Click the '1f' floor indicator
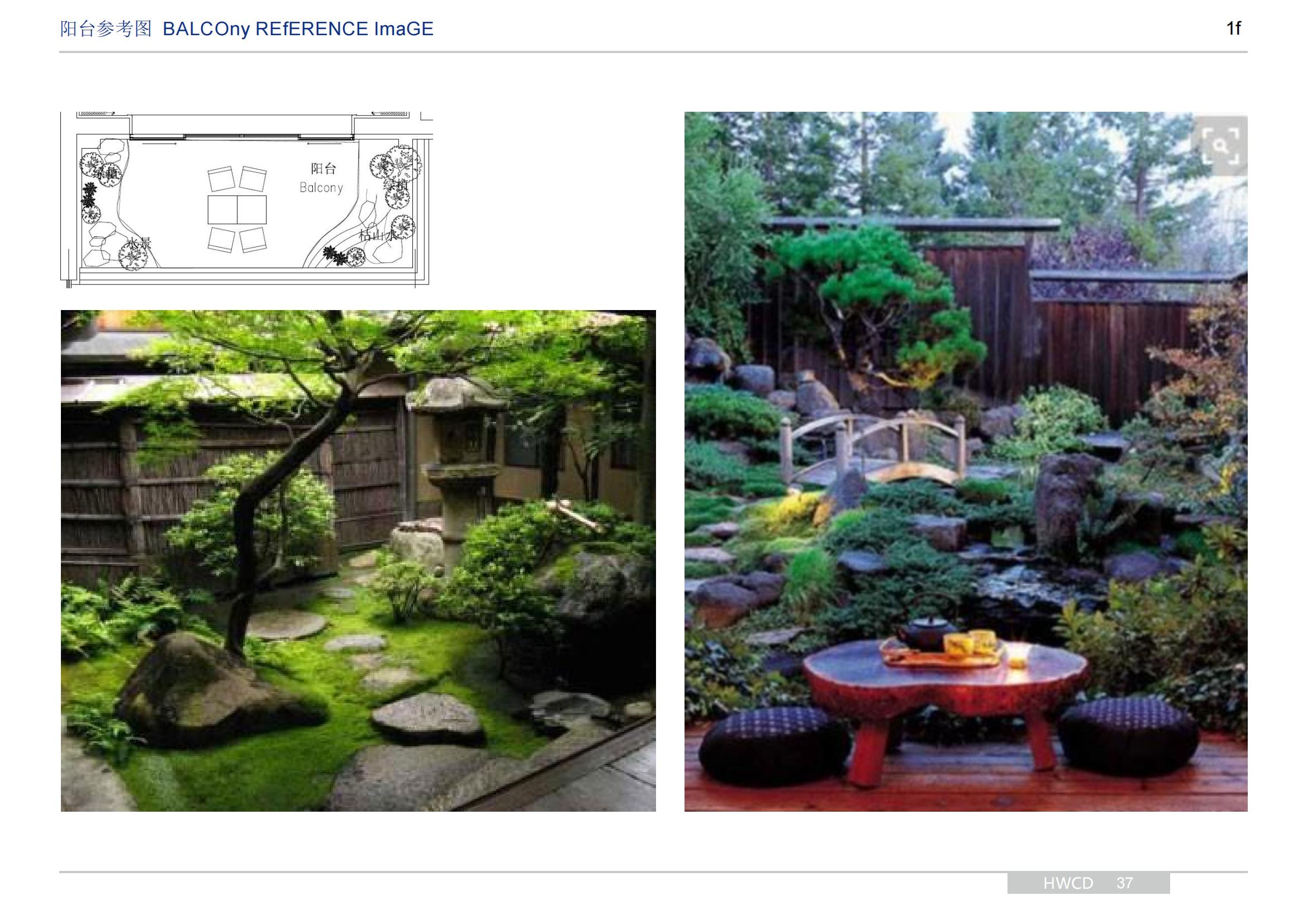1307x924 pixels. (x=1233, y=28)
